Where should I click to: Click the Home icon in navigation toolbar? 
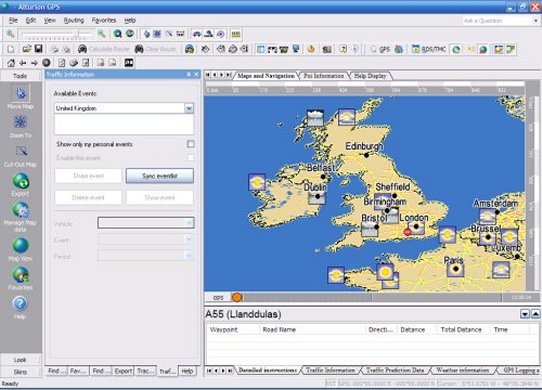click(11, 63)
